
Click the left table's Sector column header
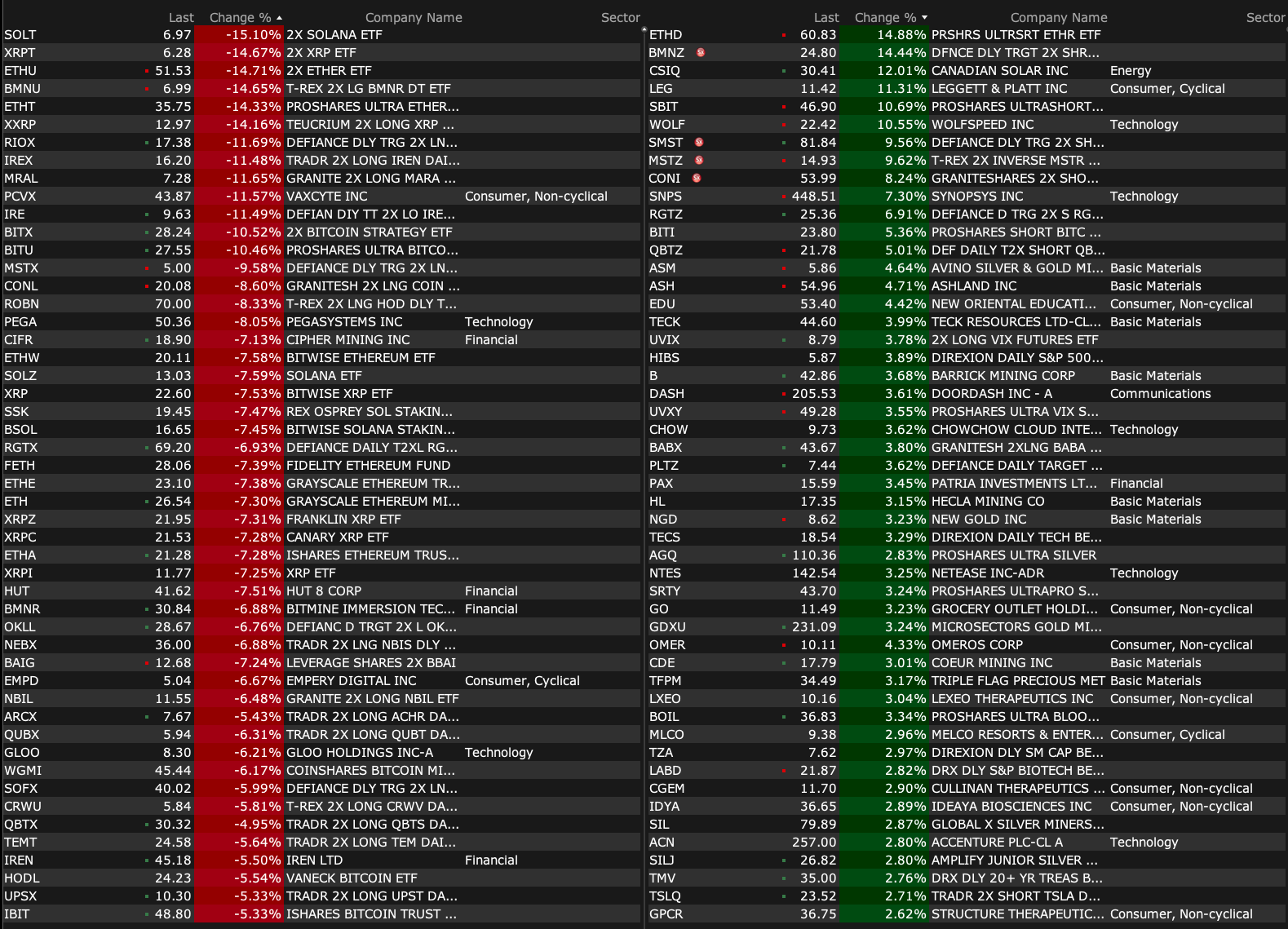click(620, 18)
